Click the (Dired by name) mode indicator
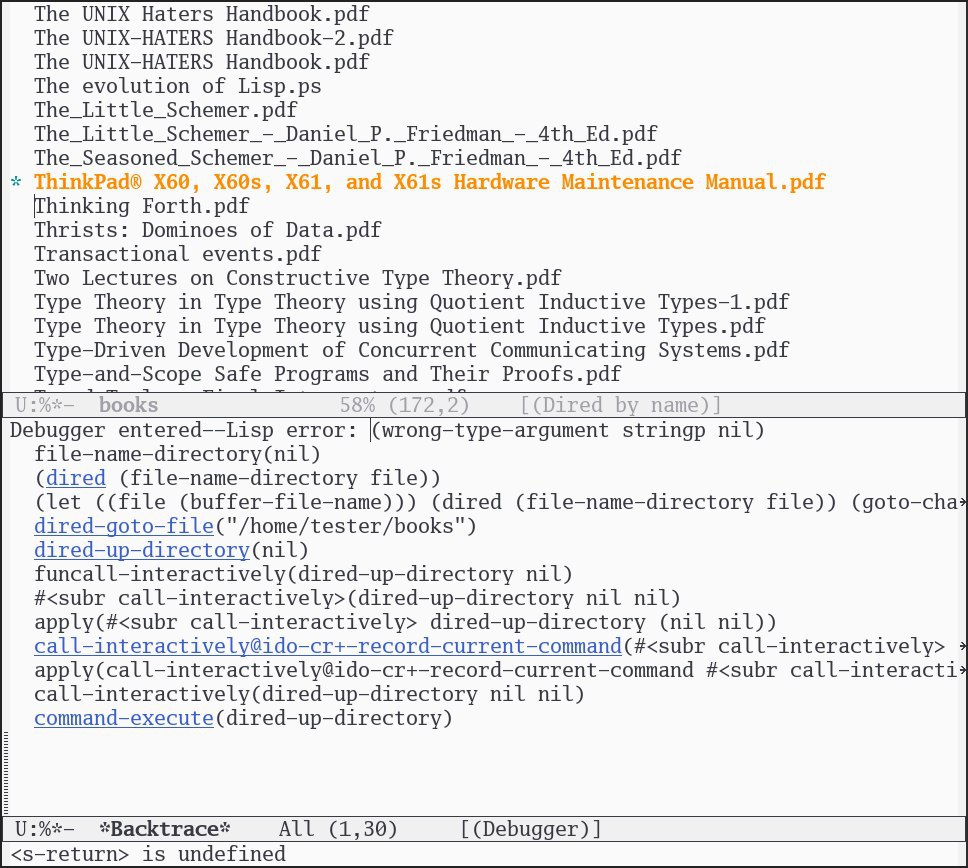 tap(620, 406)
